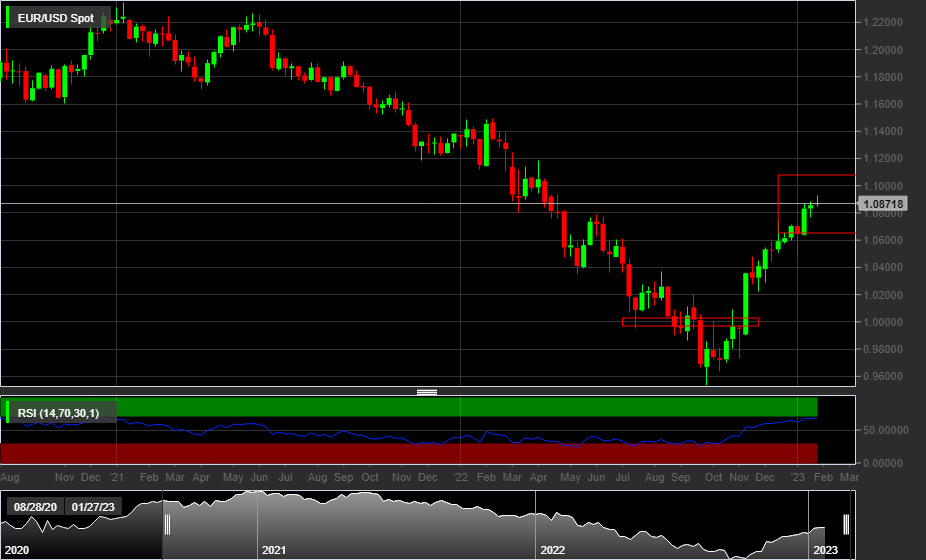Click the 0.96000 price axis label
The image size is (926, 560).
pyautogui.click(x=882, y=376)
